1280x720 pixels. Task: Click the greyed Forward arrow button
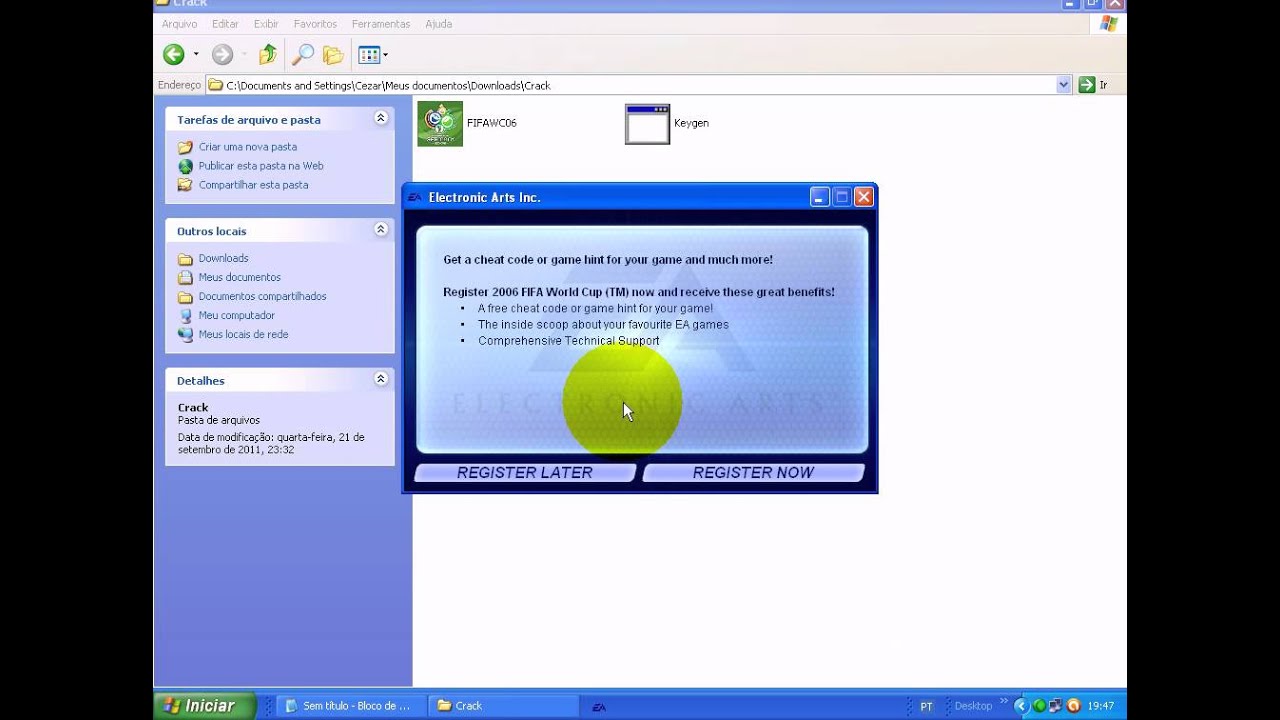(222, 55)
